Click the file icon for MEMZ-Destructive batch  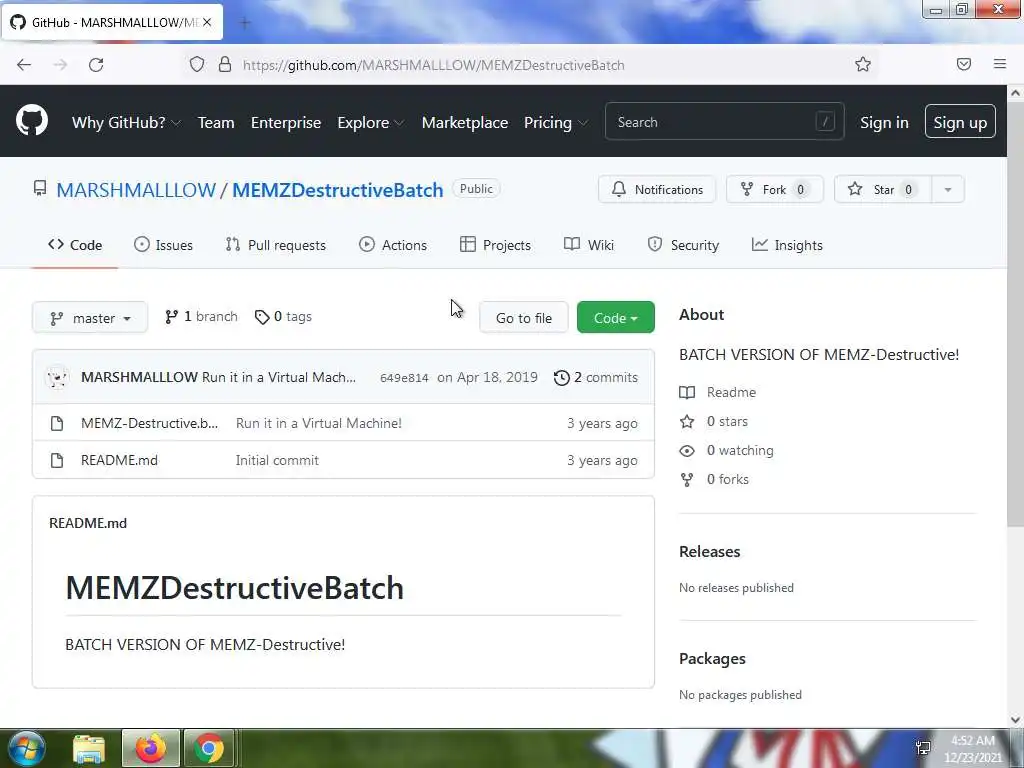tap(57, 423)
